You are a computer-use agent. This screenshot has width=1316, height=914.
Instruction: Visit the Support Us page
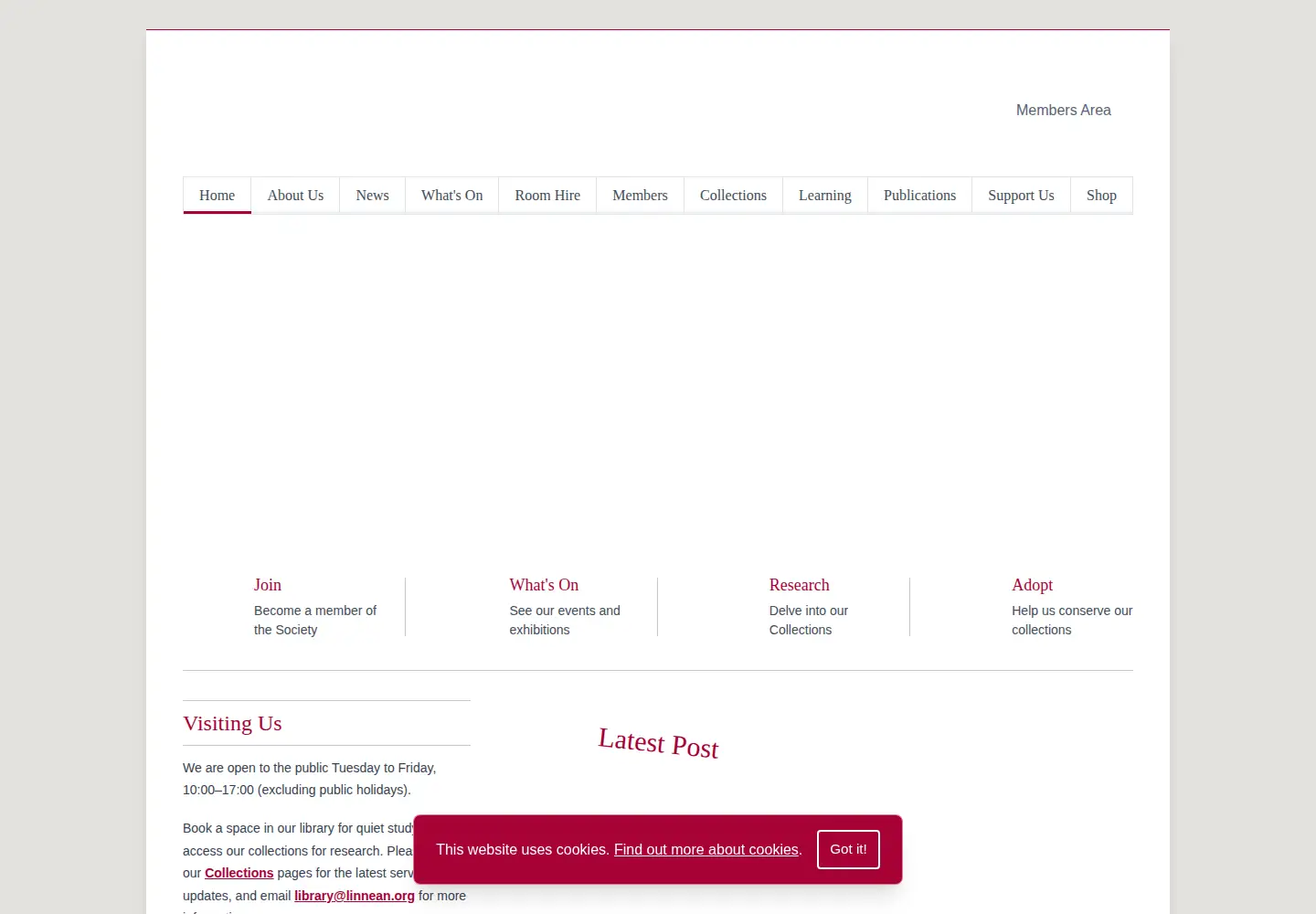pyautogui.click(x=1021, y=196)
